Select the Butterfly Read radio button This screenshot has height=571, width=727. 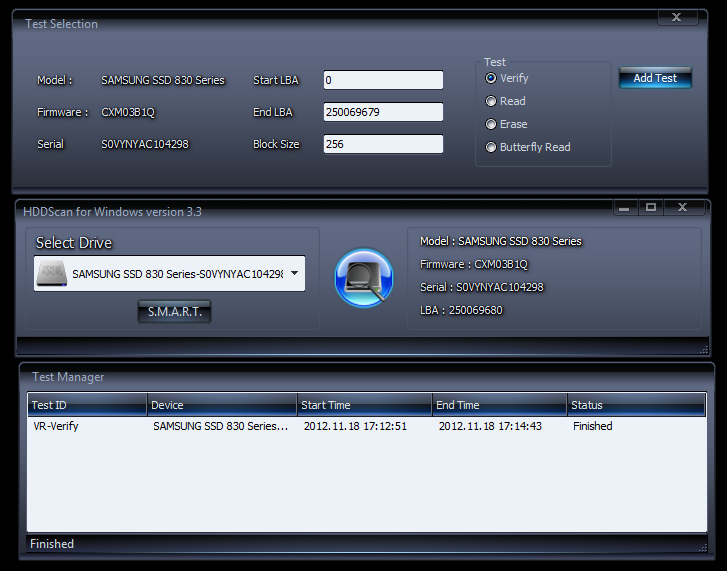(491, 147)
